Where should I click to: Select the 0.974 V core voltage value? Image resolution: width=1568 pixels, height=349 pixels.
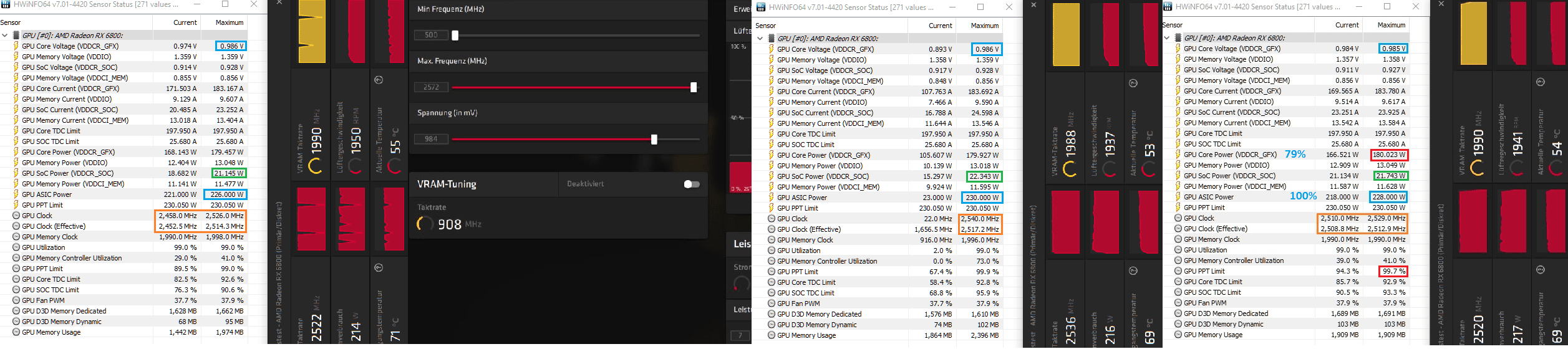[185, 46]
